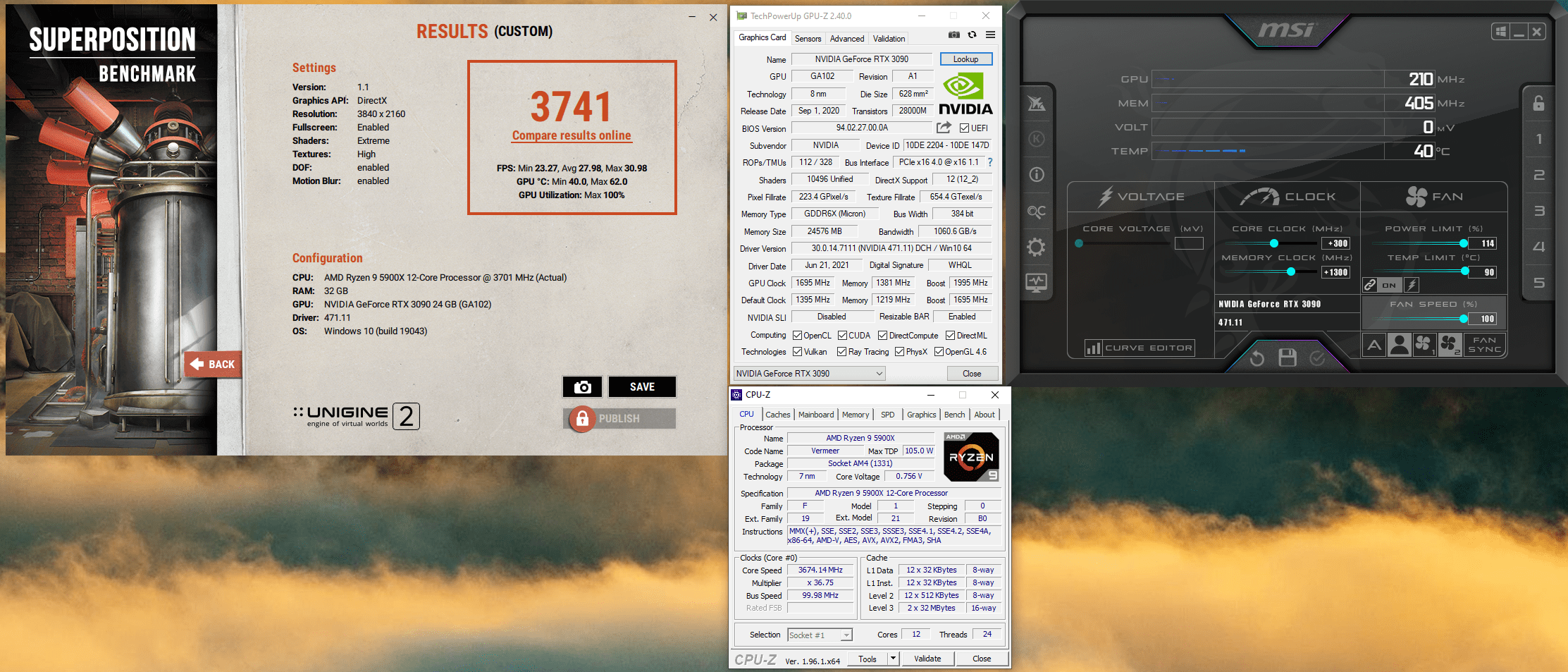Launch the OC Scanner in Afterburner
The height and width of the screenshot is (672, 1568).
pos(1037,211)
